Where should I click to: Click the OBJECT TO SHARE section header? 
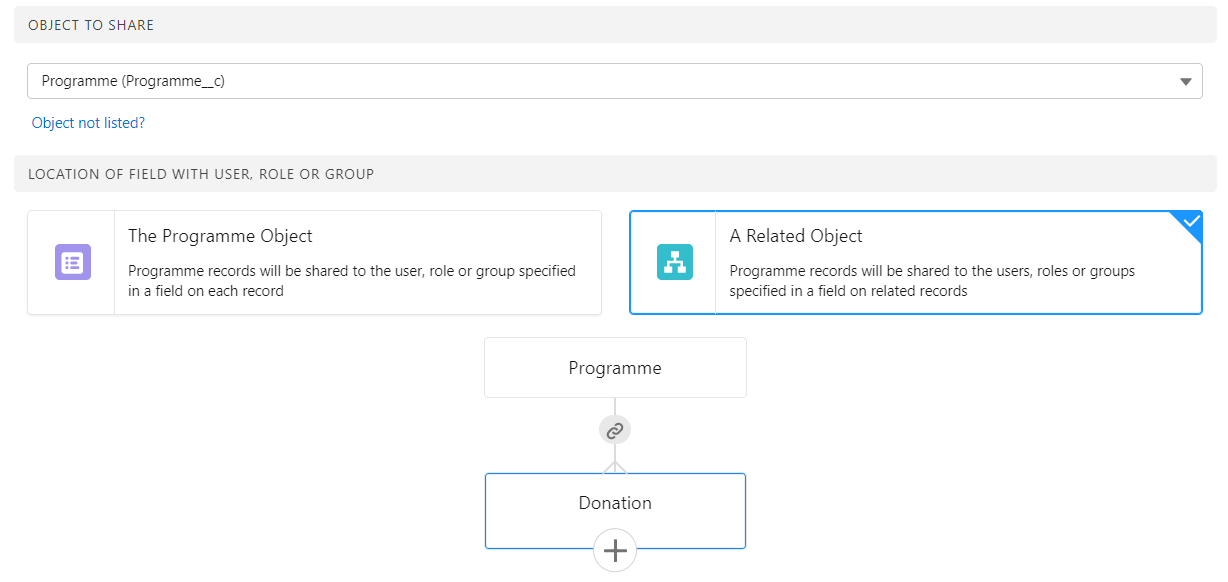91,25
